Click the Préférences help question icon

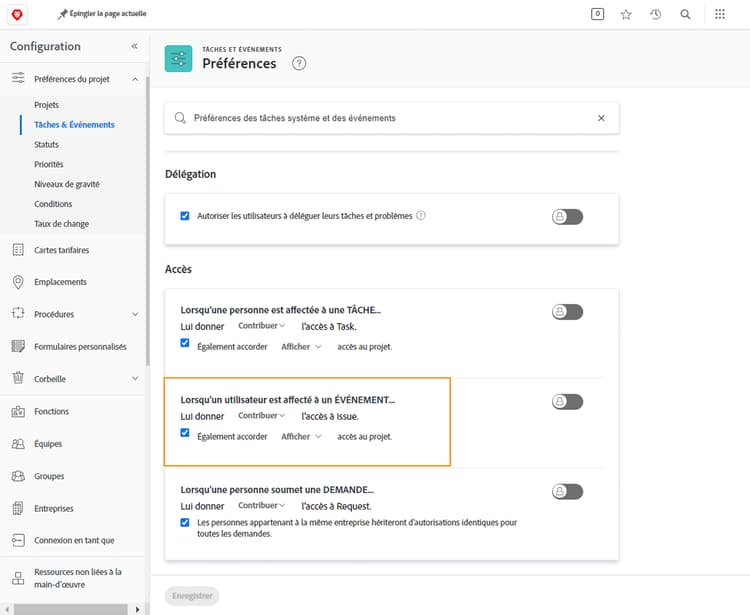pyautogui.click(x=299, y=63)
